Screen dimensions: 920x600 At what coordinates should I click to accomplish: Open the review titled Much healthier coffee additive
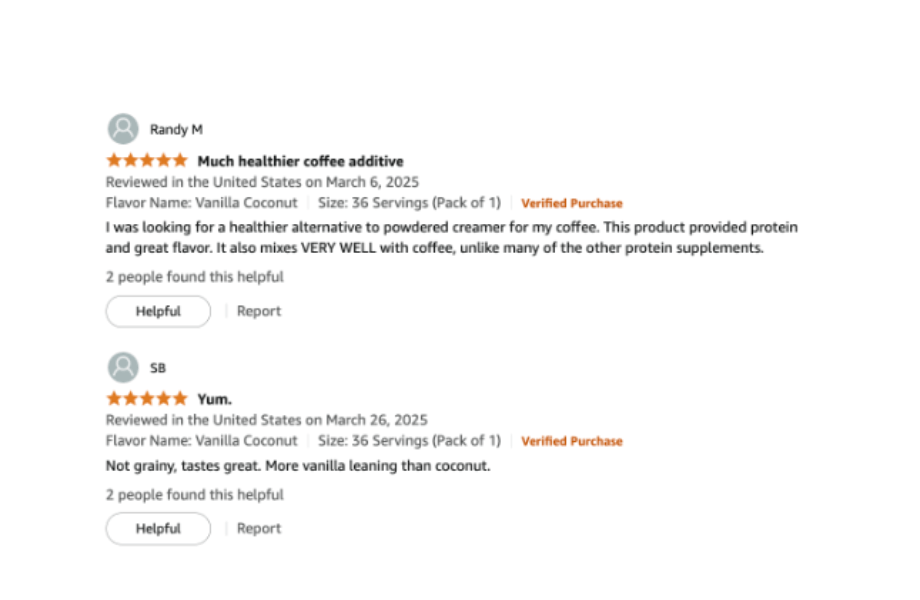pyautogui.click(x=301, y=160)
